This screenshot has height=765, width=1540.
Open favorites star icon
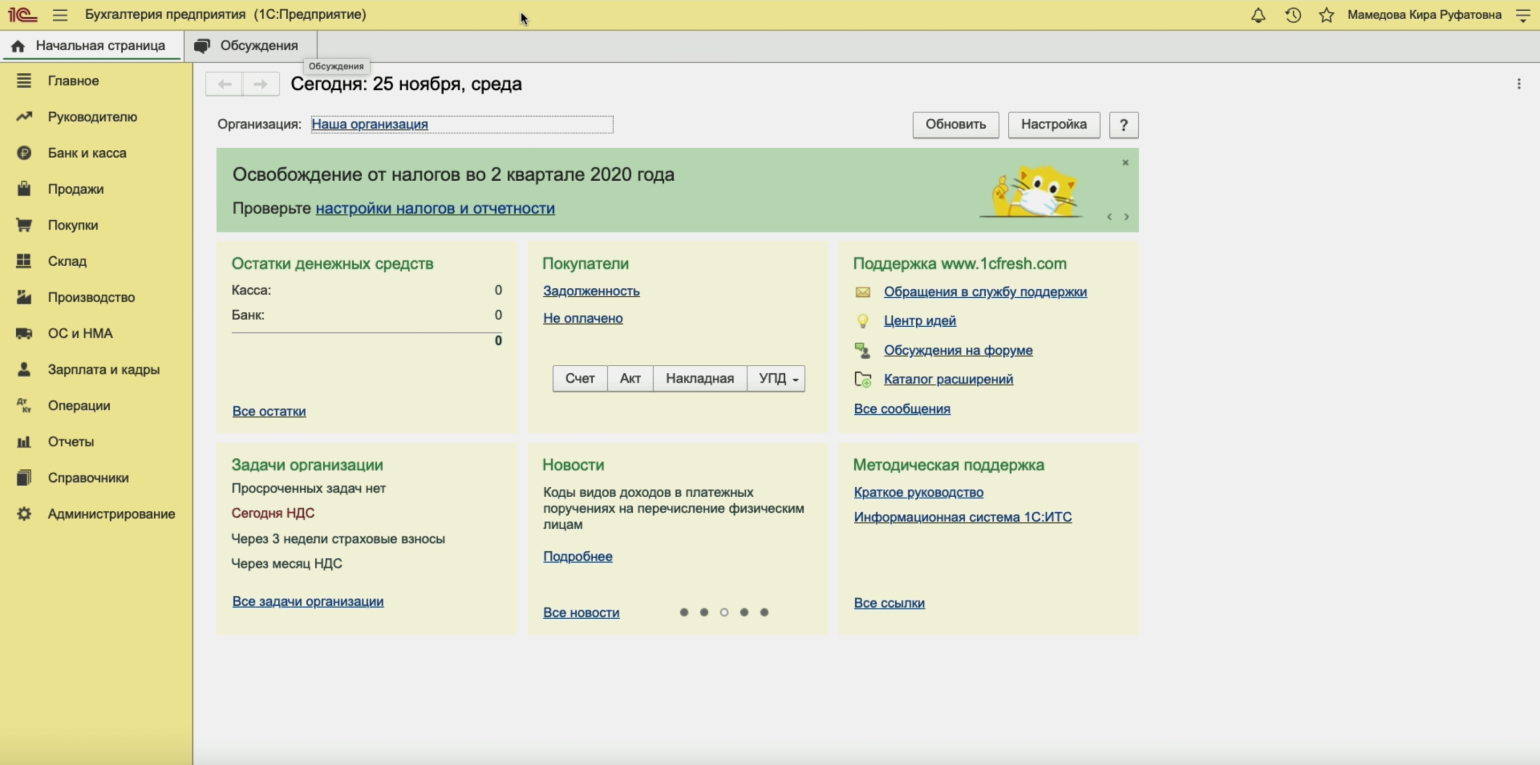click(1326, 15)
